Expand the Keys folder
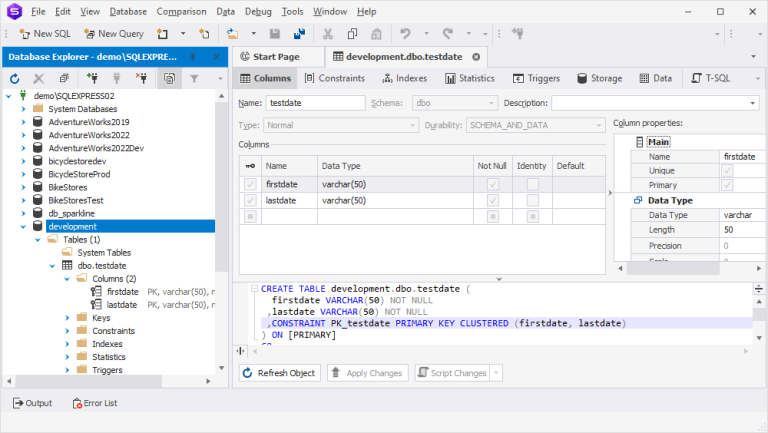 click(x=67, y=318)
